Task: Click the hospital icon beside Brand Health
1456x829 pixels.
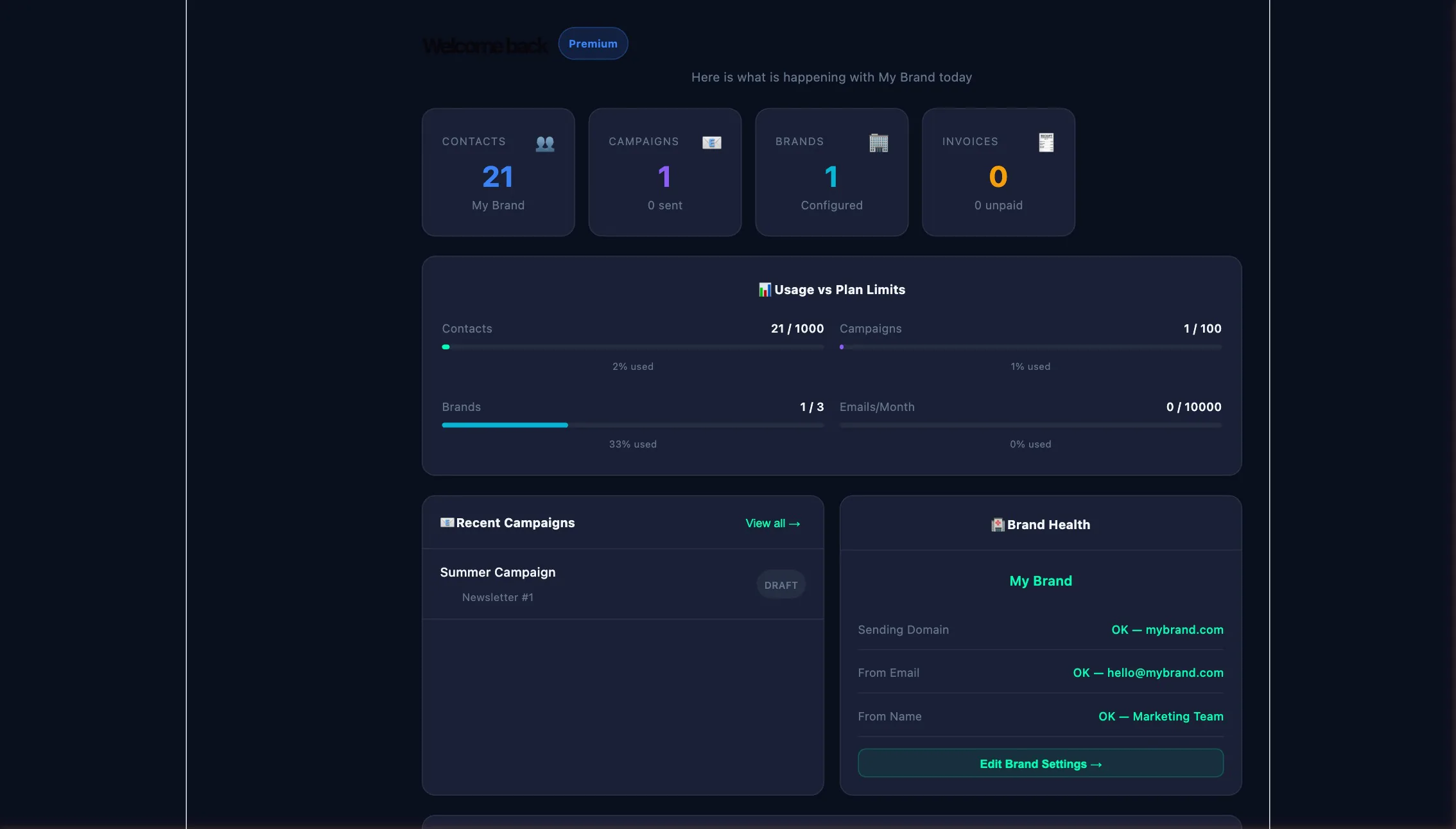Action: tap(998, 525)
